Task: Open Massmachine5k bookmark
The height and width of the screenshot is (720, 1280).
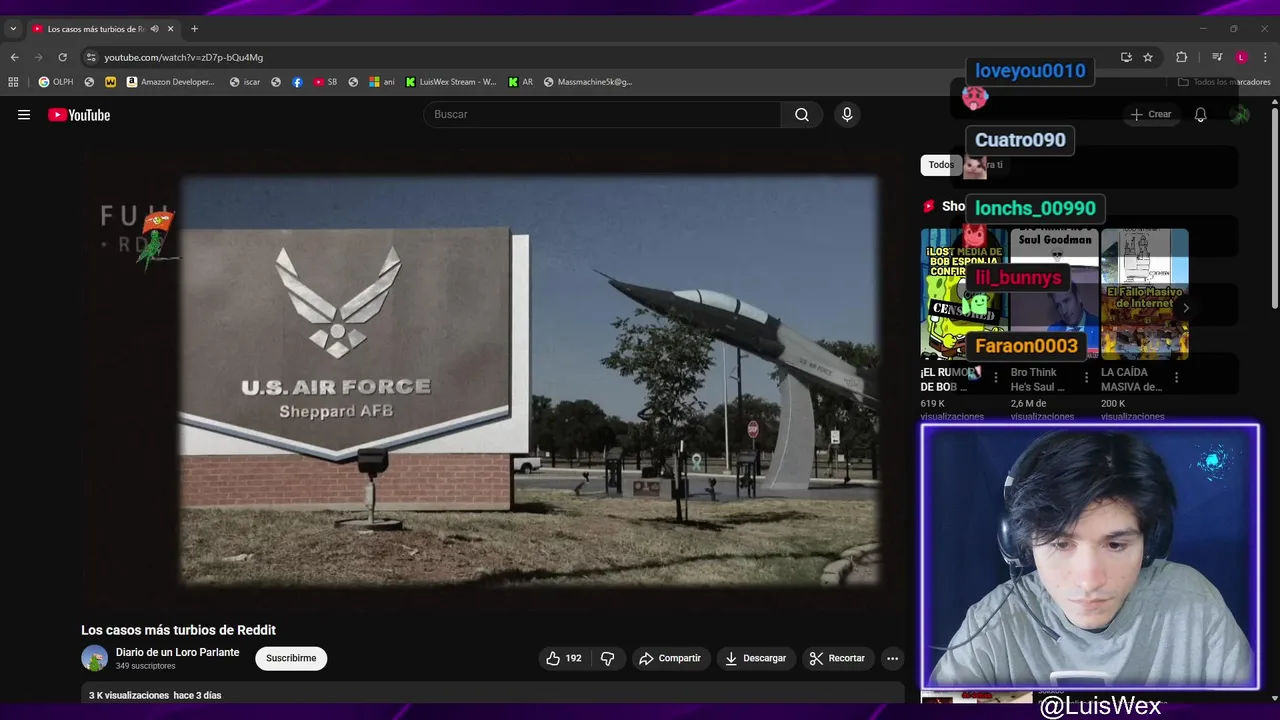Action: tap(588, 82)
